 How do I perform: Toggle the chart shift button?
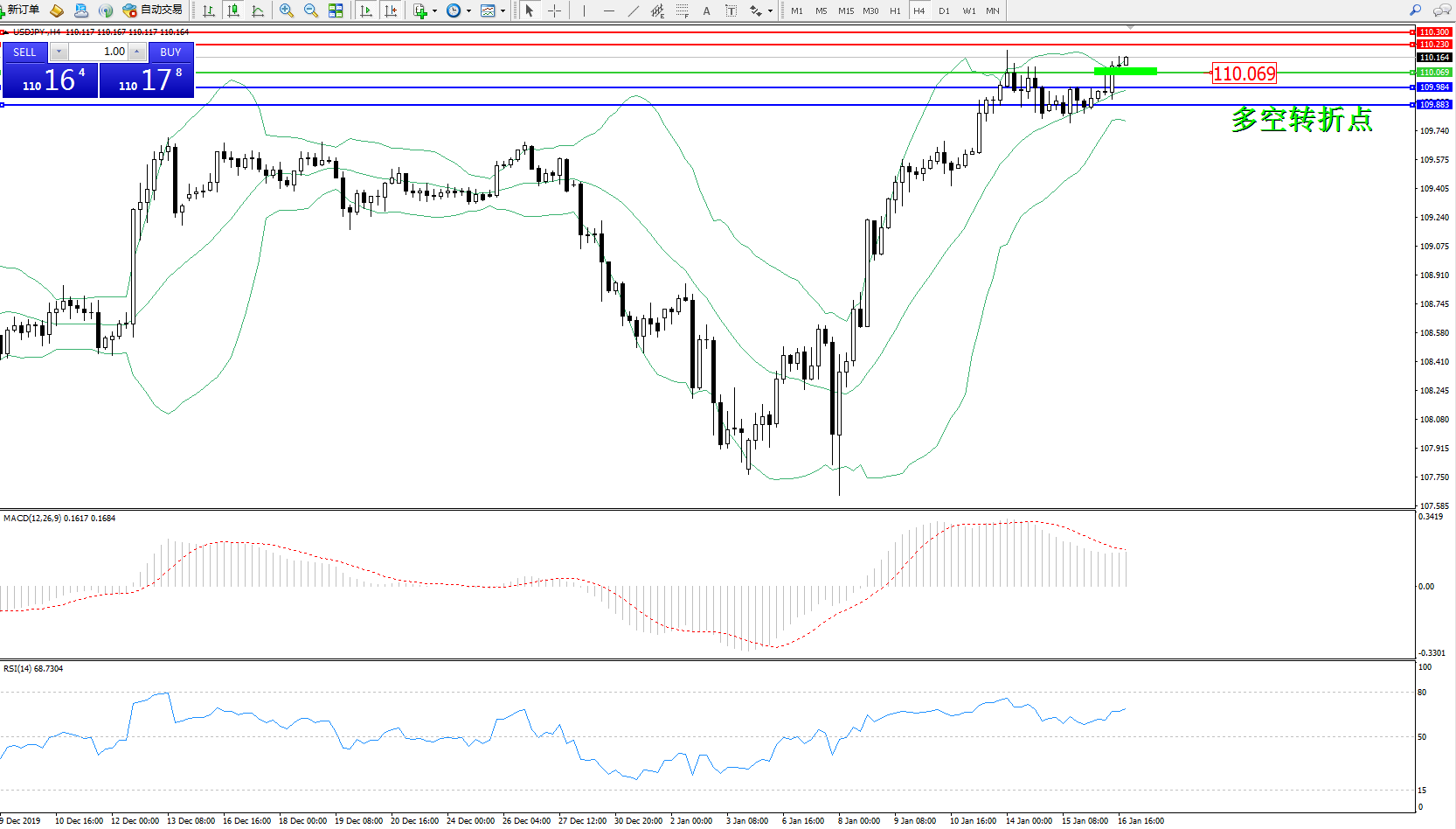(391, 10)
